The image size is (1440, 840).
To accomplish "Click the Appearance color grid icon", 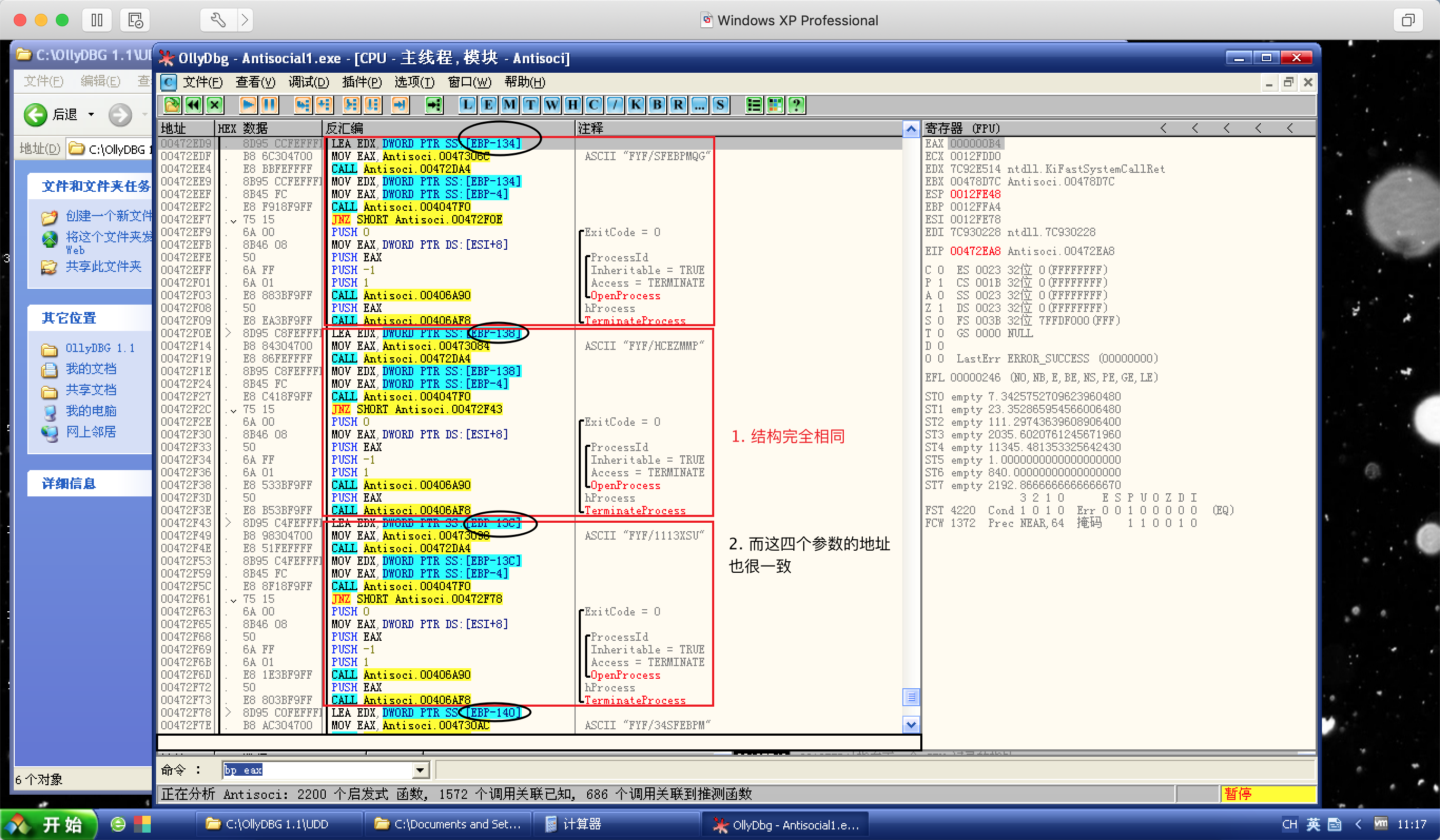I will pos(775,104).
